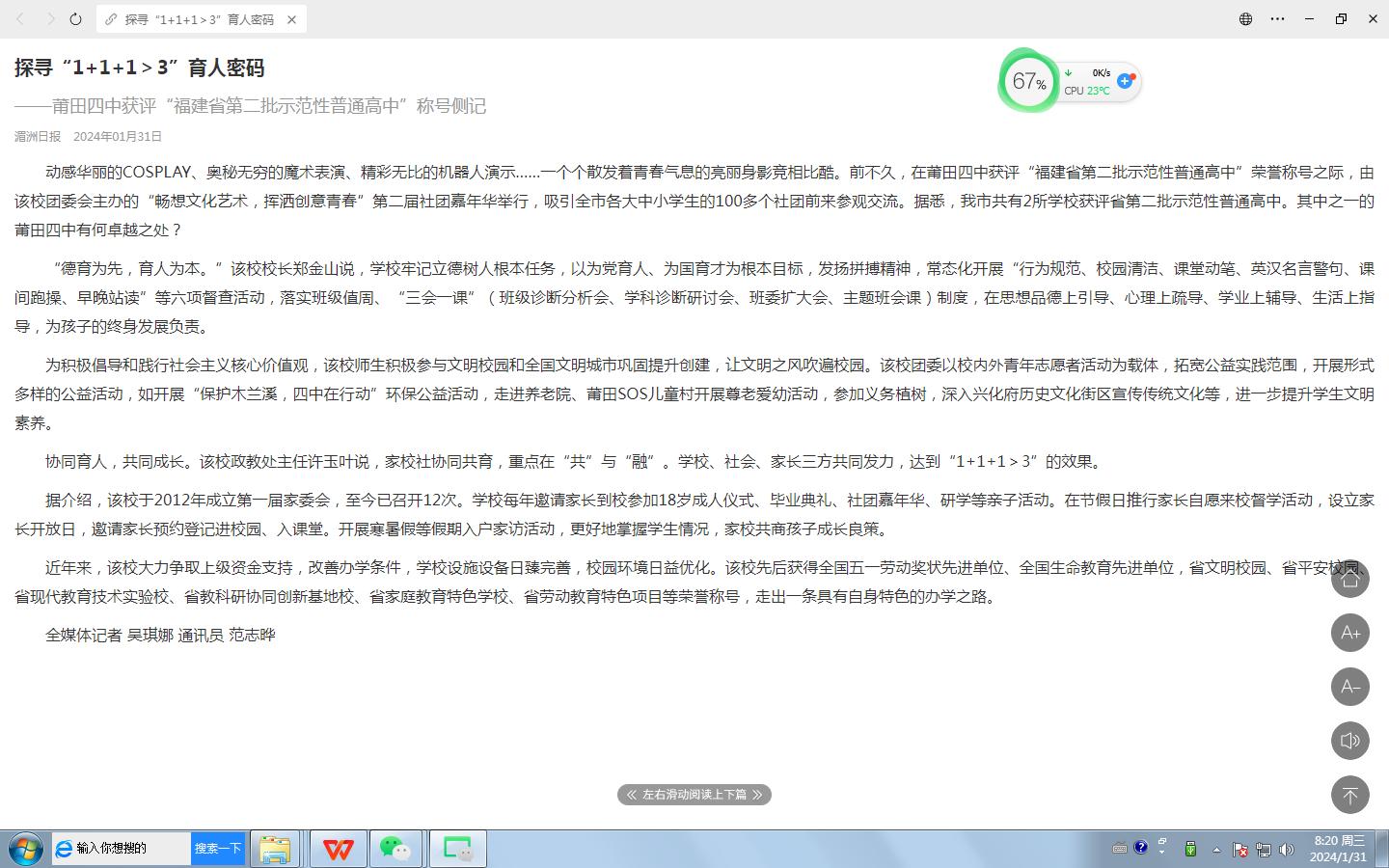Click the article headline 探寻"1+1+1>3"育人密码
Screen dimensions: 1389x868
click(140, 68)
